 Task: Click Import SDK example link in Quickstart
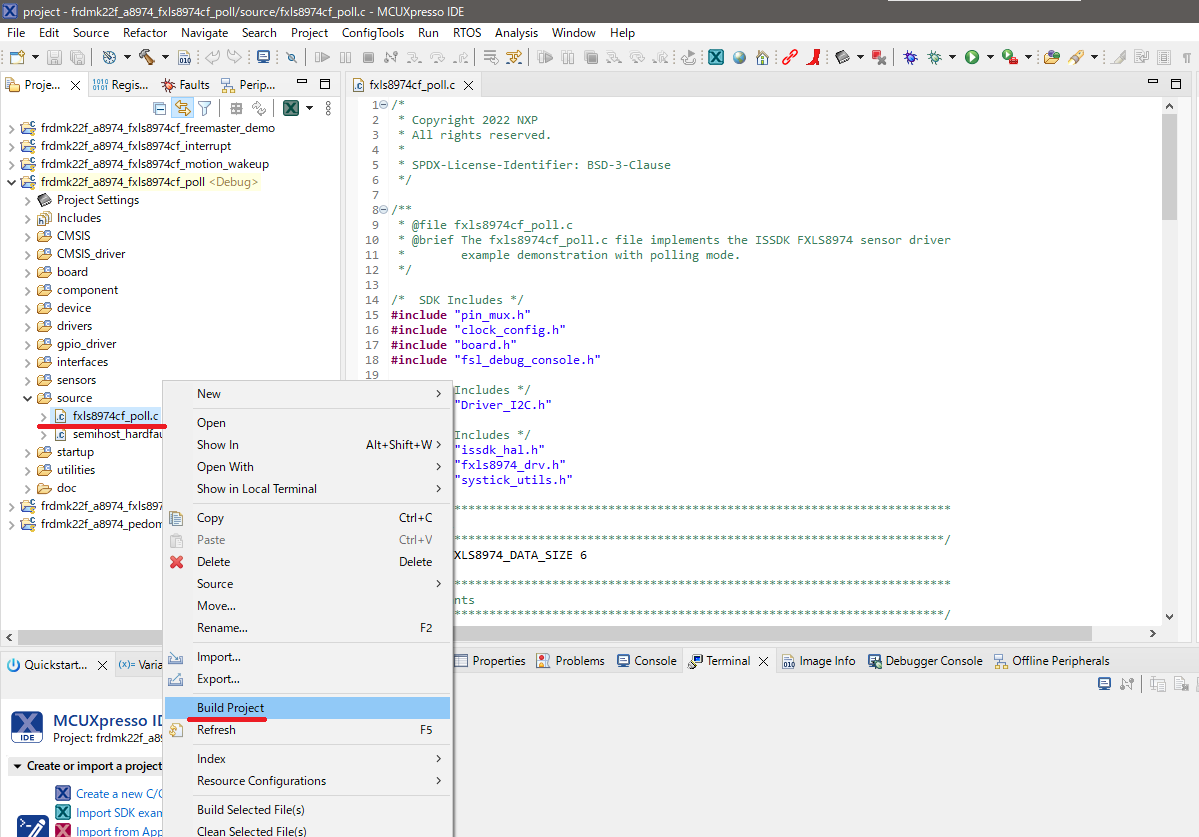click(x=118, y=813)
